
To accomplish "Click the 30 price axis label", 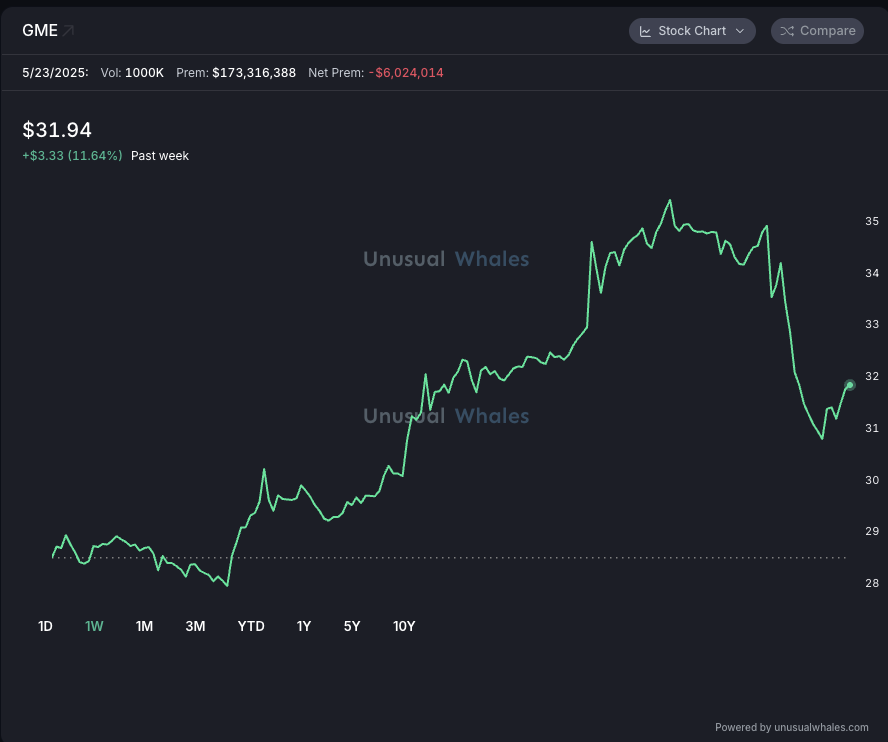I will pos(872,480).
